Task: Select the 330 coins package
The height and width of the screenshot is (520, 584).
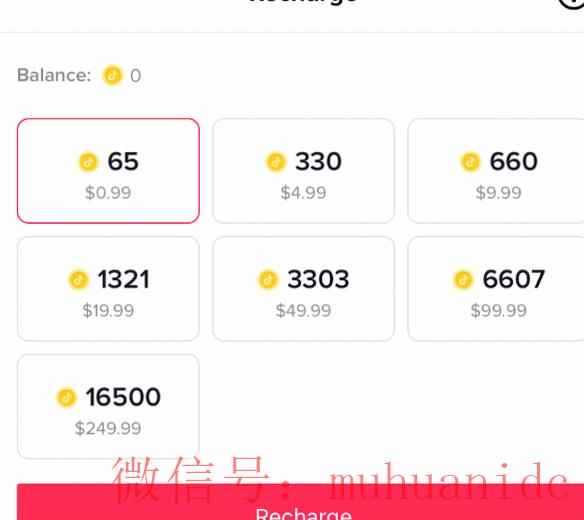Action: [x=304, y=171]
